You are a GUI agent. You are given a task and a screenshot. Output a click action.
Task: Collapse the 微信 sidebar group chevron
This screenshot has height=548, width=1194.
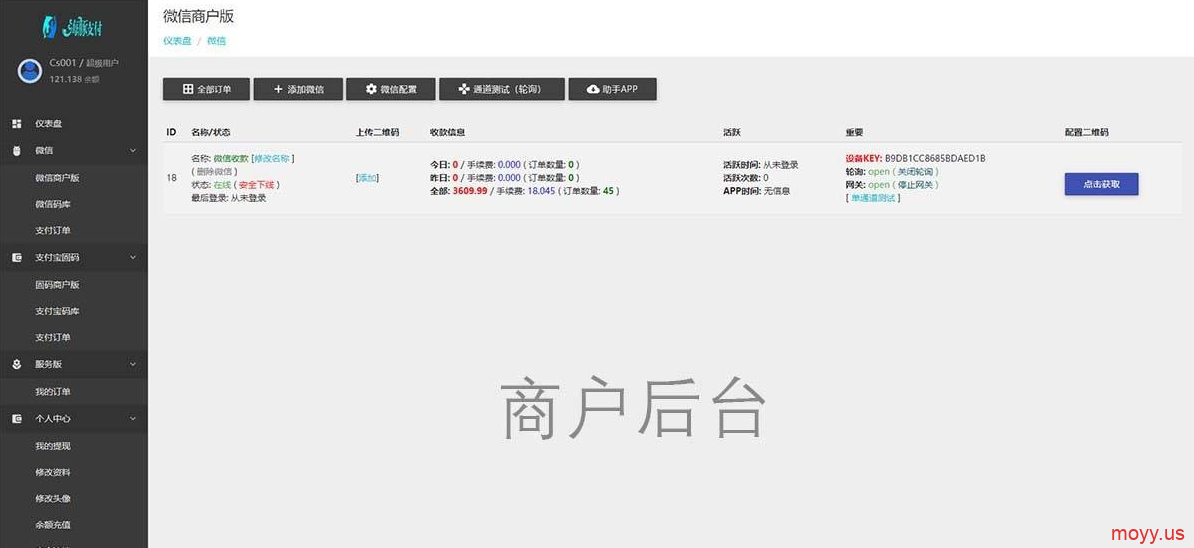132,151
